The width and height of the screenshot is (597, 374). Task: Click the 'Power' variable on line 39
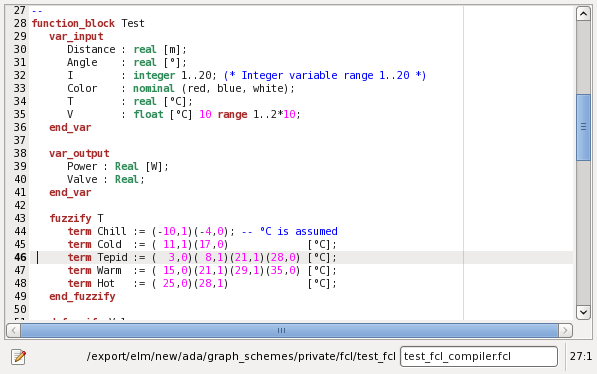(82, 166)
